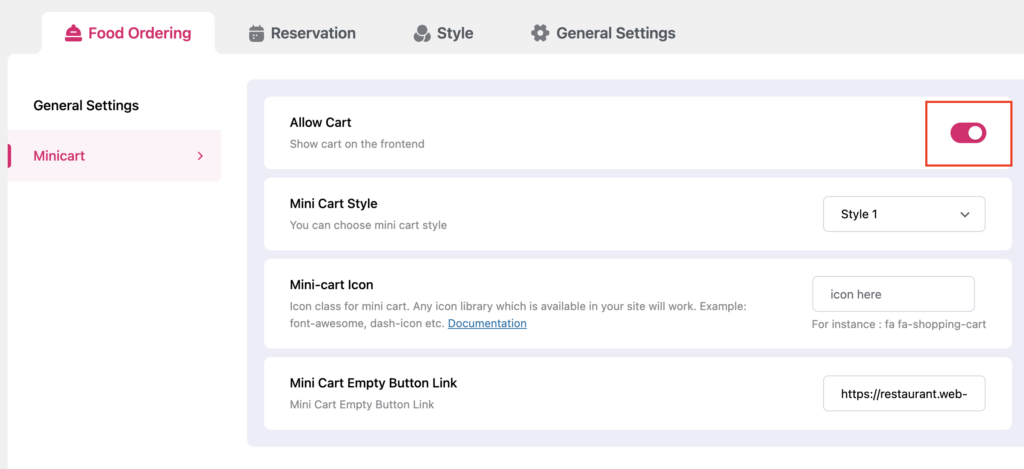The image size is (1024, 469).
Task: Open the Mini Cart Style dropdown
Action: [903, 214]
